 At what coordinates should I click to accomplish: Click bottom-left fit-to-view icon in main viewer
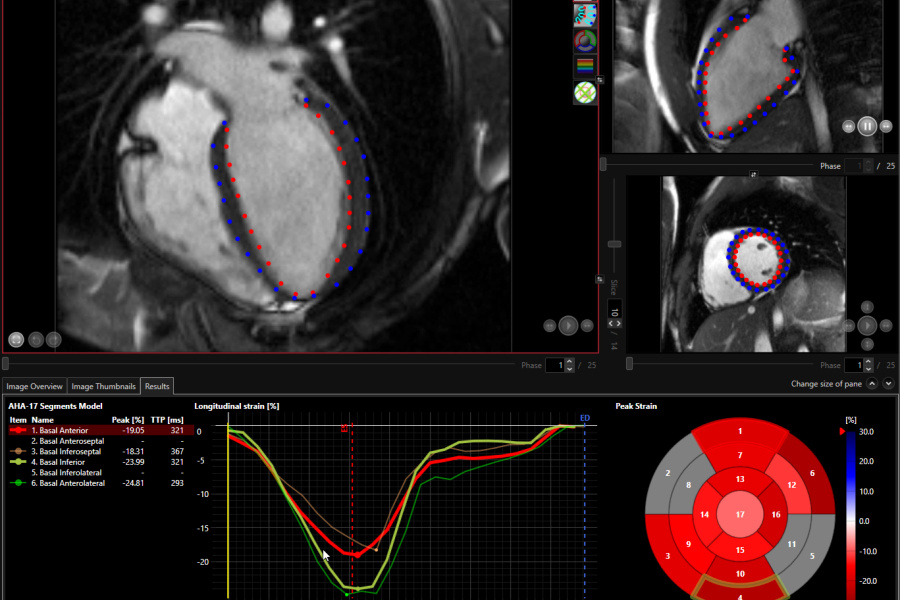point(17,340)
